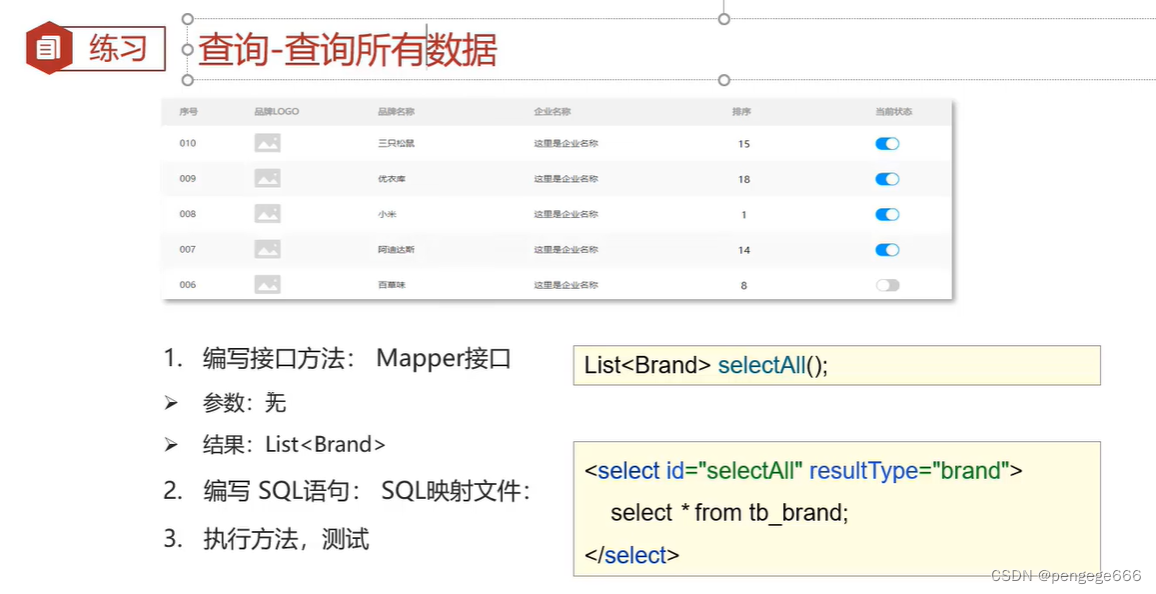Click the red hexagon document icon beside 练习
Viewport: 1156px width, 594px height.
pyautogui.click(x=49, y=48)
